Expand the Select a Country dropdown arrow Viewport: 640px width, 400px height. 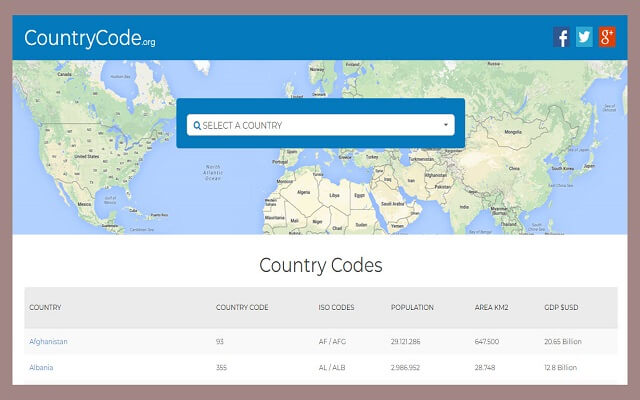446,125
